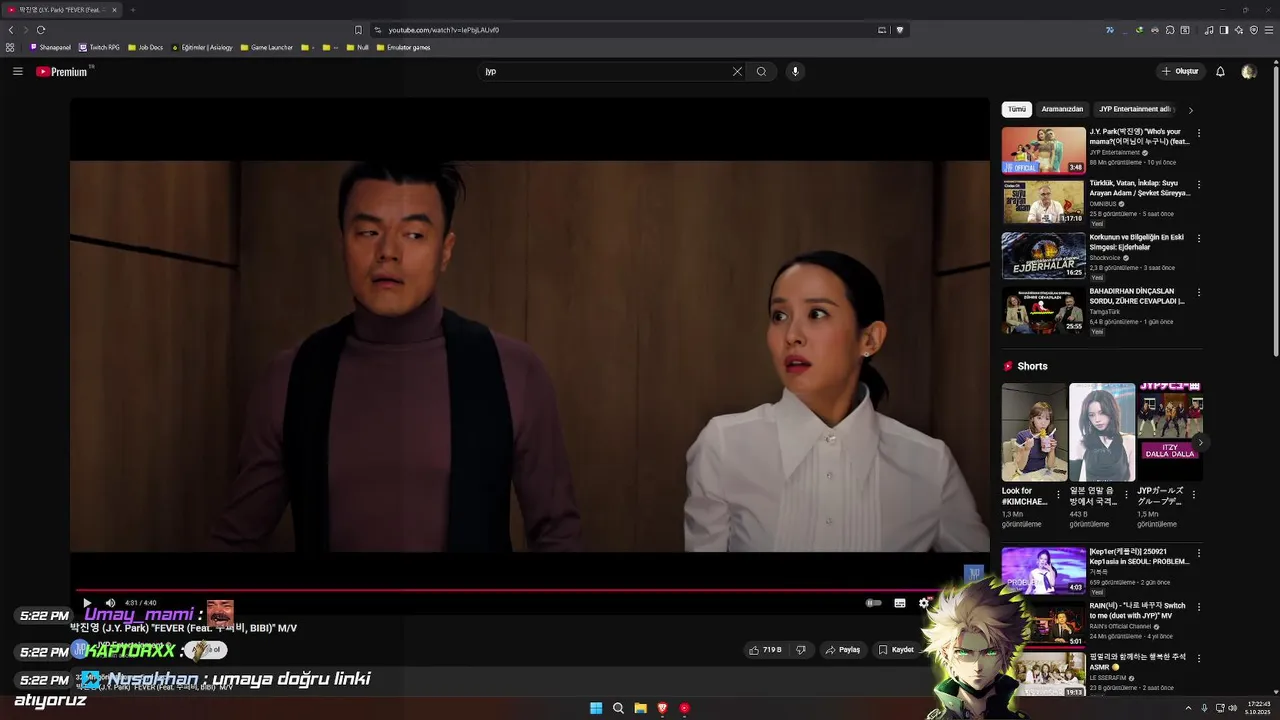Go to YouTube Premium home logo
The image size is (1280, 720).
(63, 72)
